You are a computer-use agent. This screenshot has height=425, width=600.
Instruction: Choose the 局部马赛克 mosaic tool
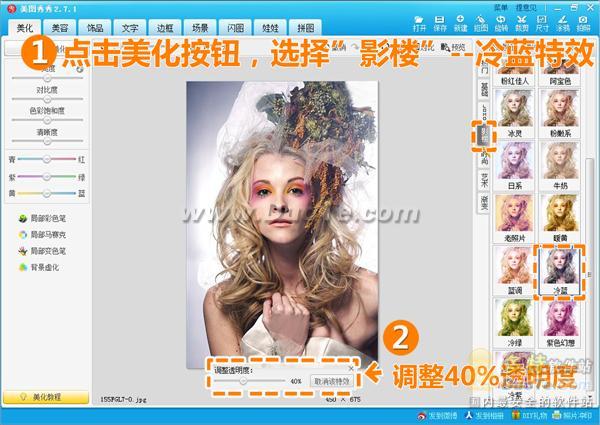[42, 234]
